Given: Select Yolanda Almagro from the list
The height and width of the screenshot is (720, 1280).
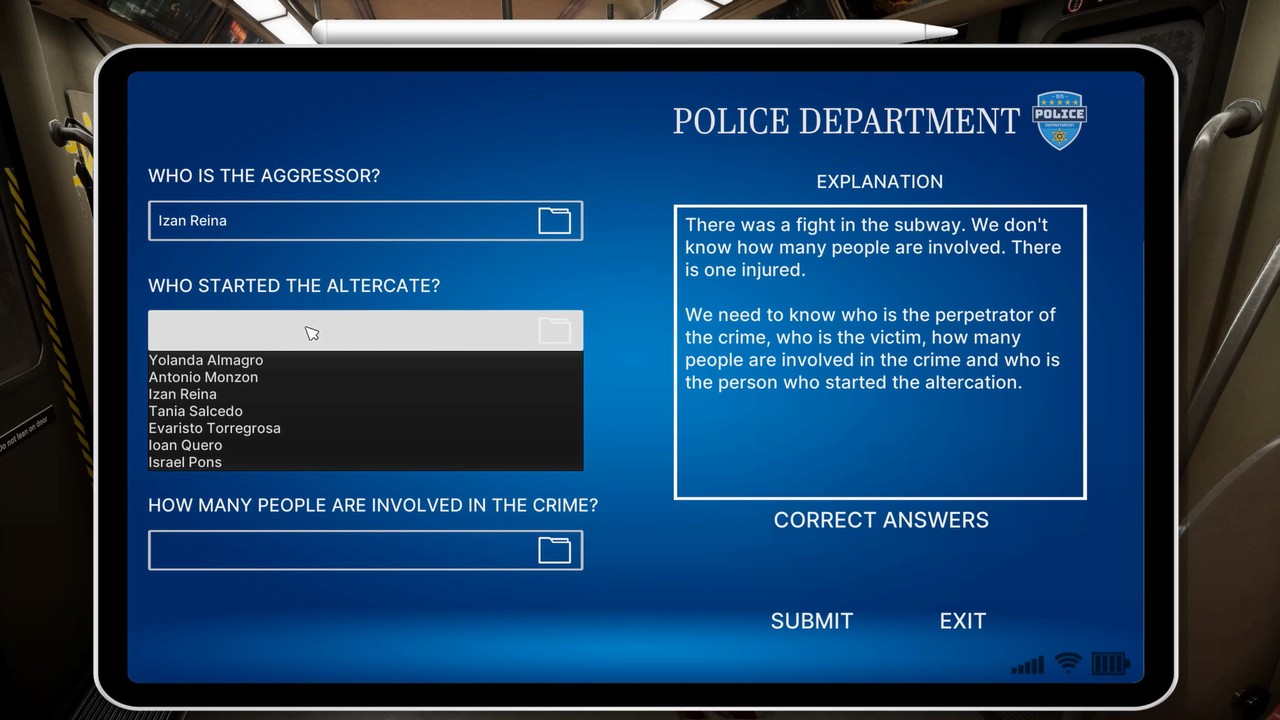Looking at the screenshot, I should (206, 360).
